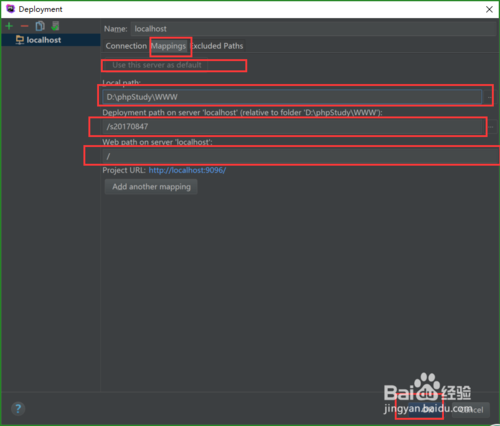Click the Name field containing localhost

click(313, 29)
